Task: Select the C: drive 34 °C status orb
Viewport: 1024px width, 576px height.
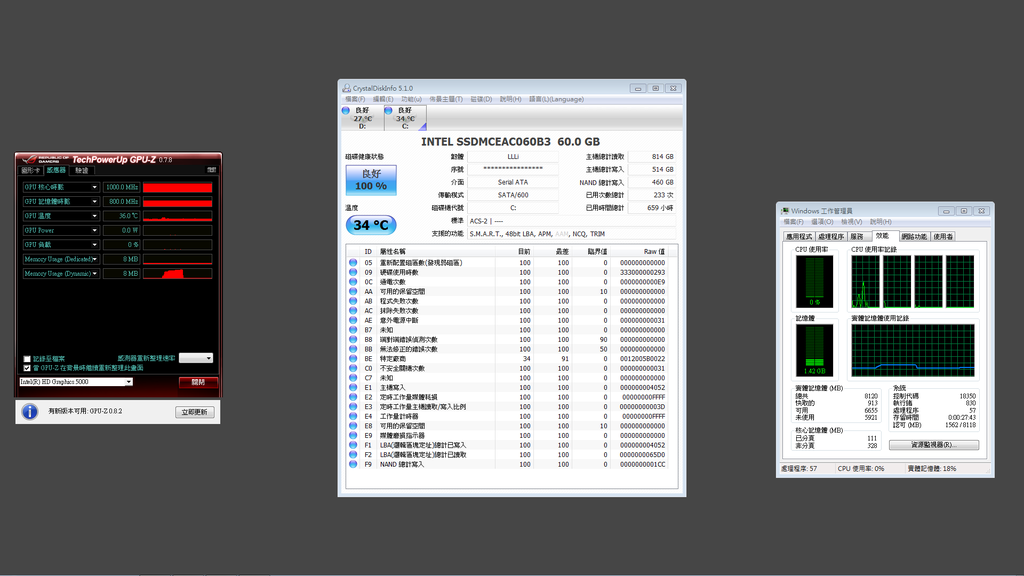Action: pos(389,110)
